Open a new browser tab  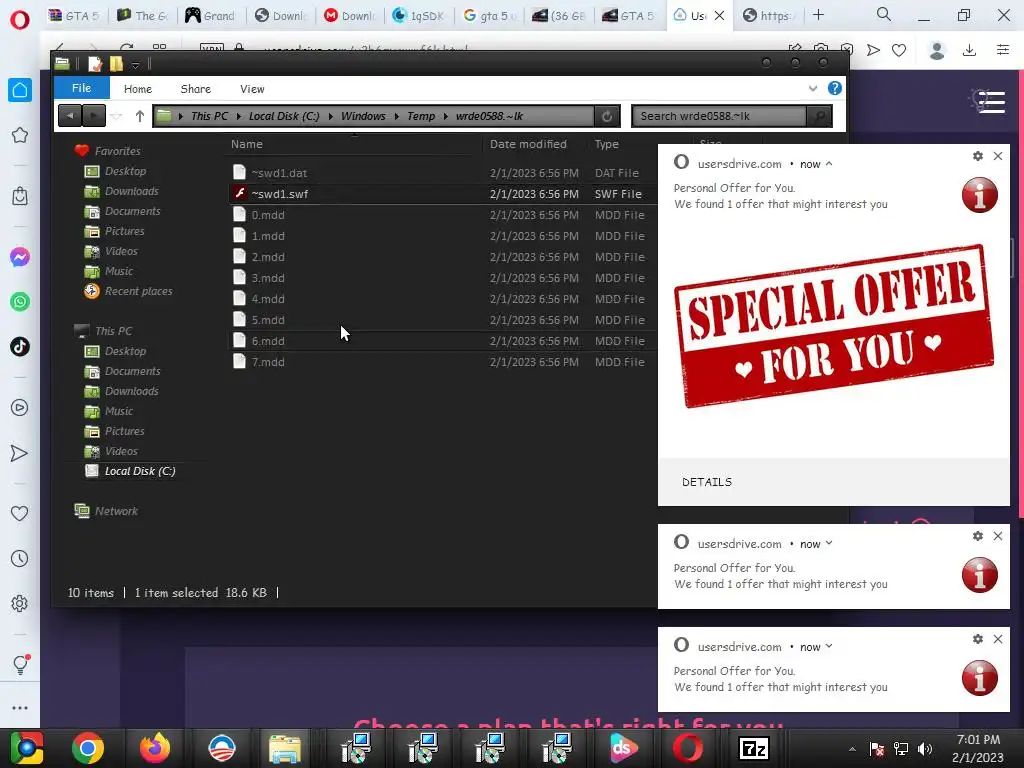tap(818, 15)
